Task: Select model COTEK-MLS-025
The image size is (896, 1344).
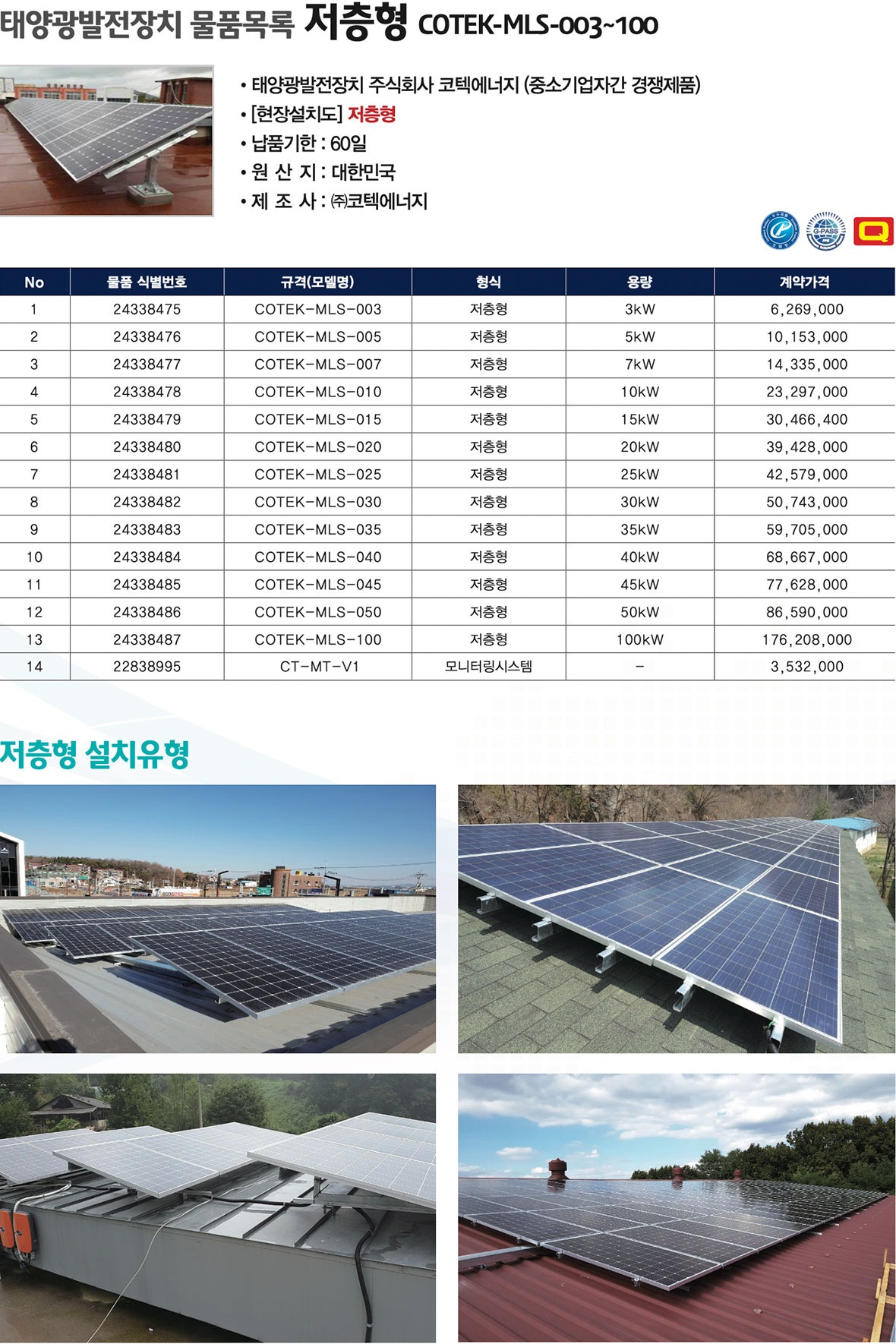Action: click(318, 475)
